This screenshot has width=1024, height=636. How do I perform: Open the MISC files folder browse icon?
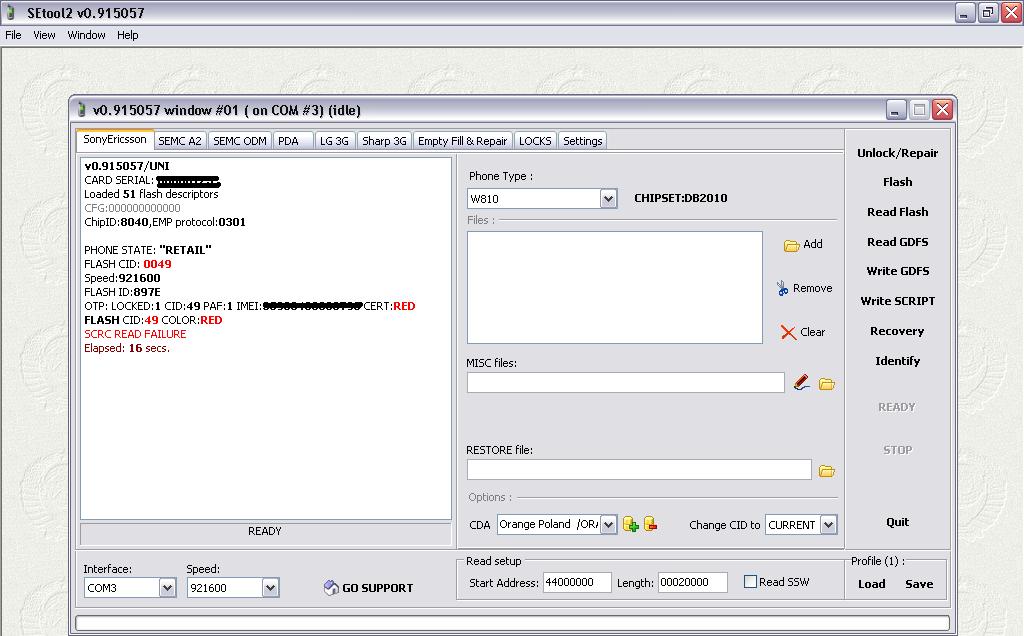point(827,384)
